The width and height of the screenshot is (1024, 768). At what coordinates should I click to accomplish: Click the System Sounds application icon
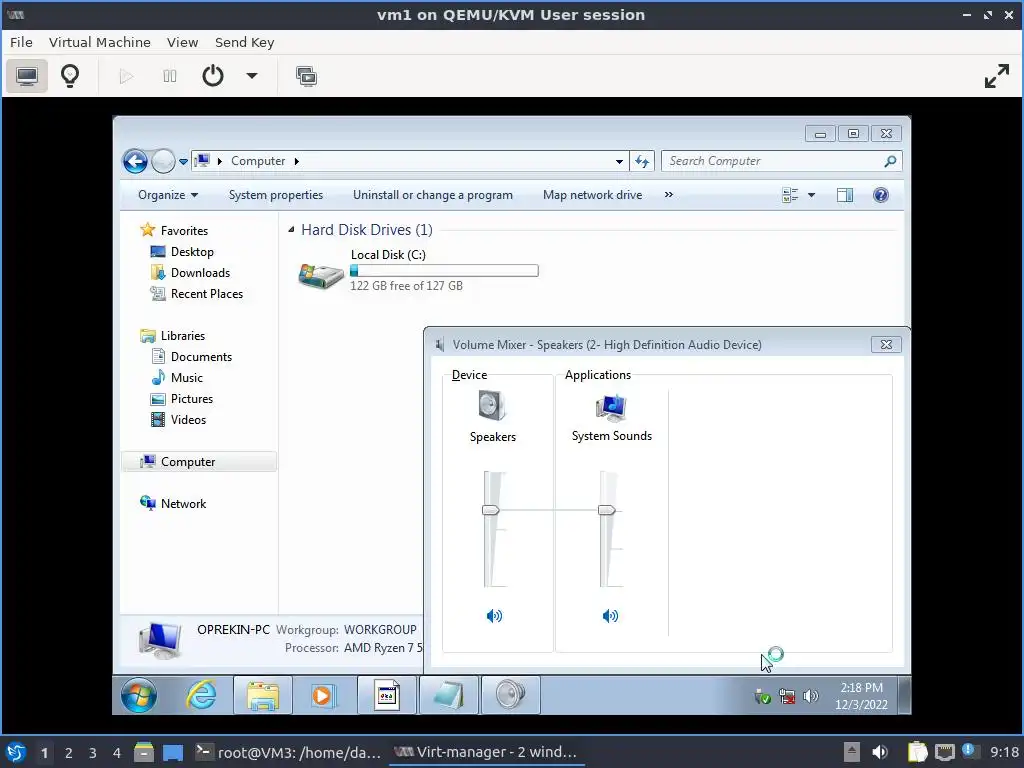[611, 408]
